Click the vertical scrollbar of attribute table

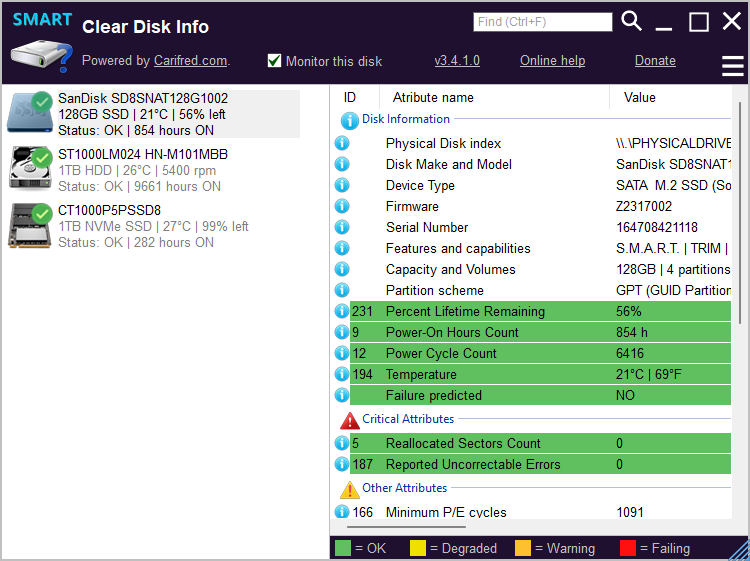(x=740, y=212)
